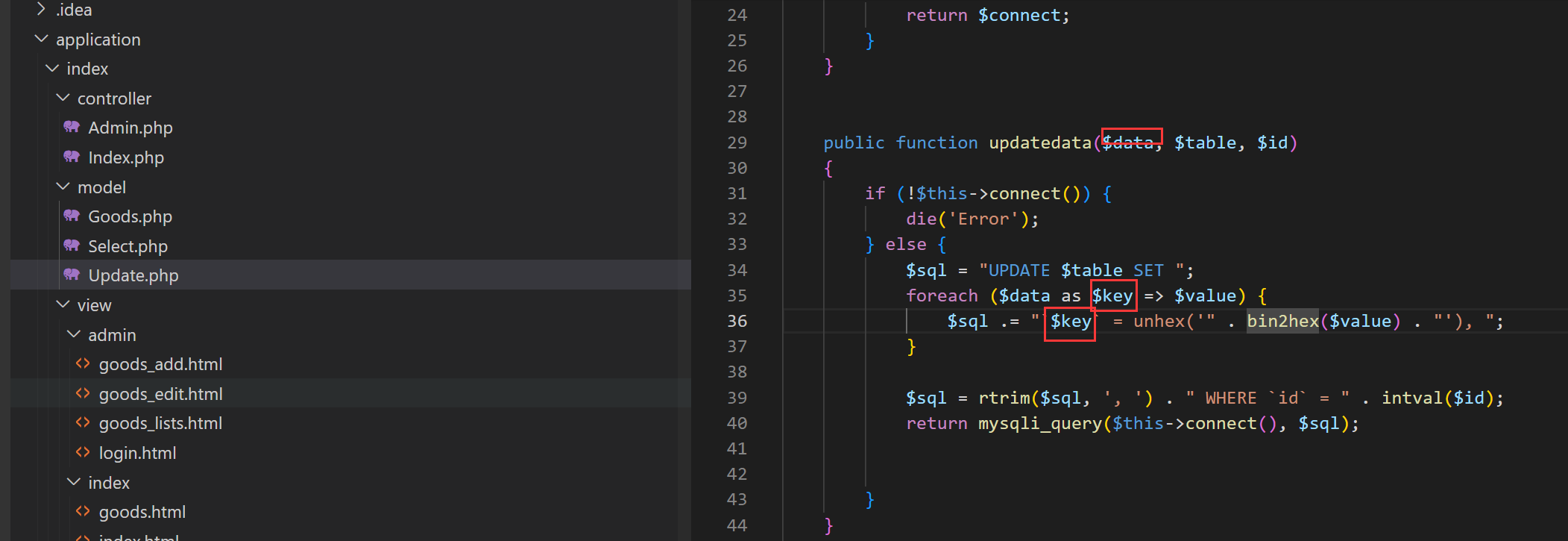Click the HTML icon next to login.html
The image size is (1568, 541).
click(83, 452)
